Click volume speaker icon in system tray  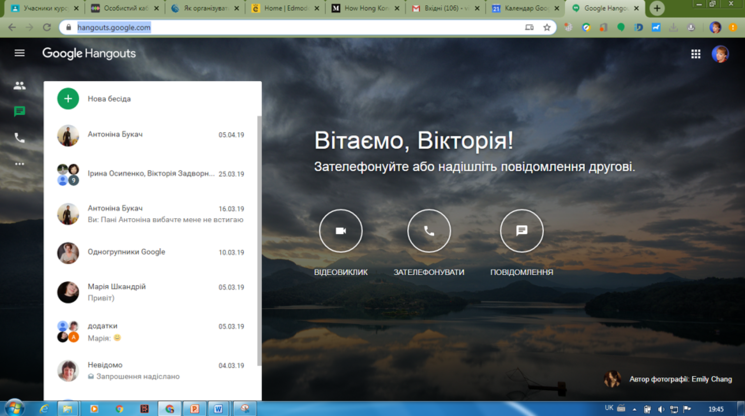point(660,409)
